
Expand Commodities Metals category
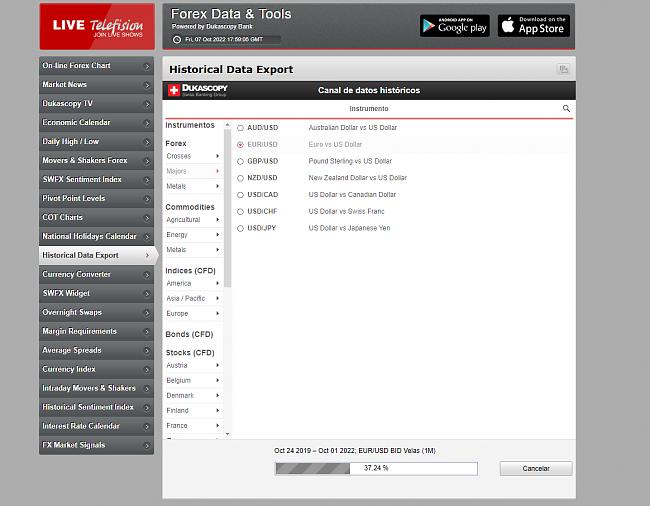[x=193, y=250]
